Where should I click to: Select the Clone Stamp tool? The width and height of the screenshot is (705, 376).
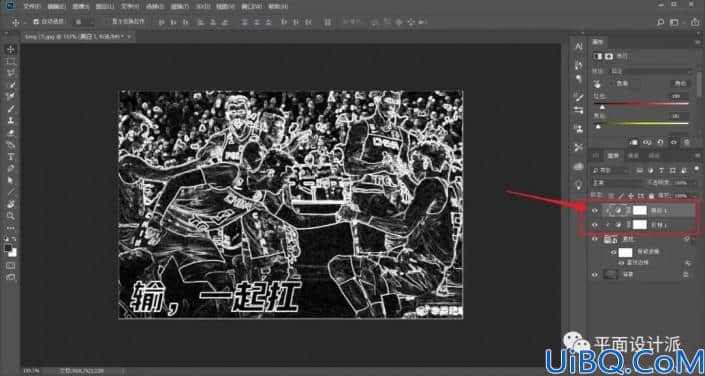click(x=12, y=121)
